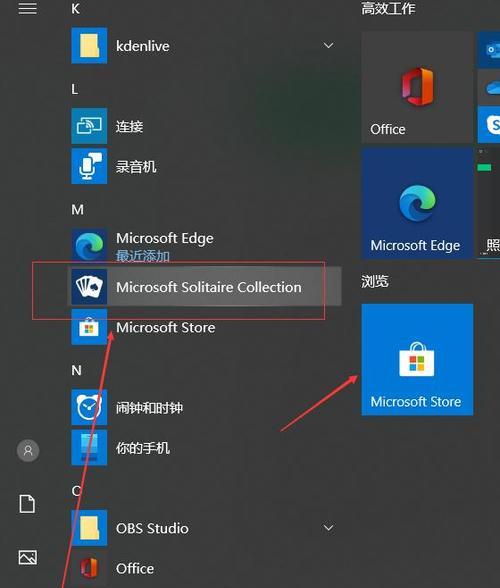Click the 你的手机 label text
The height and width of the screenshot is (588, 500).
click(x=143, y=448)
